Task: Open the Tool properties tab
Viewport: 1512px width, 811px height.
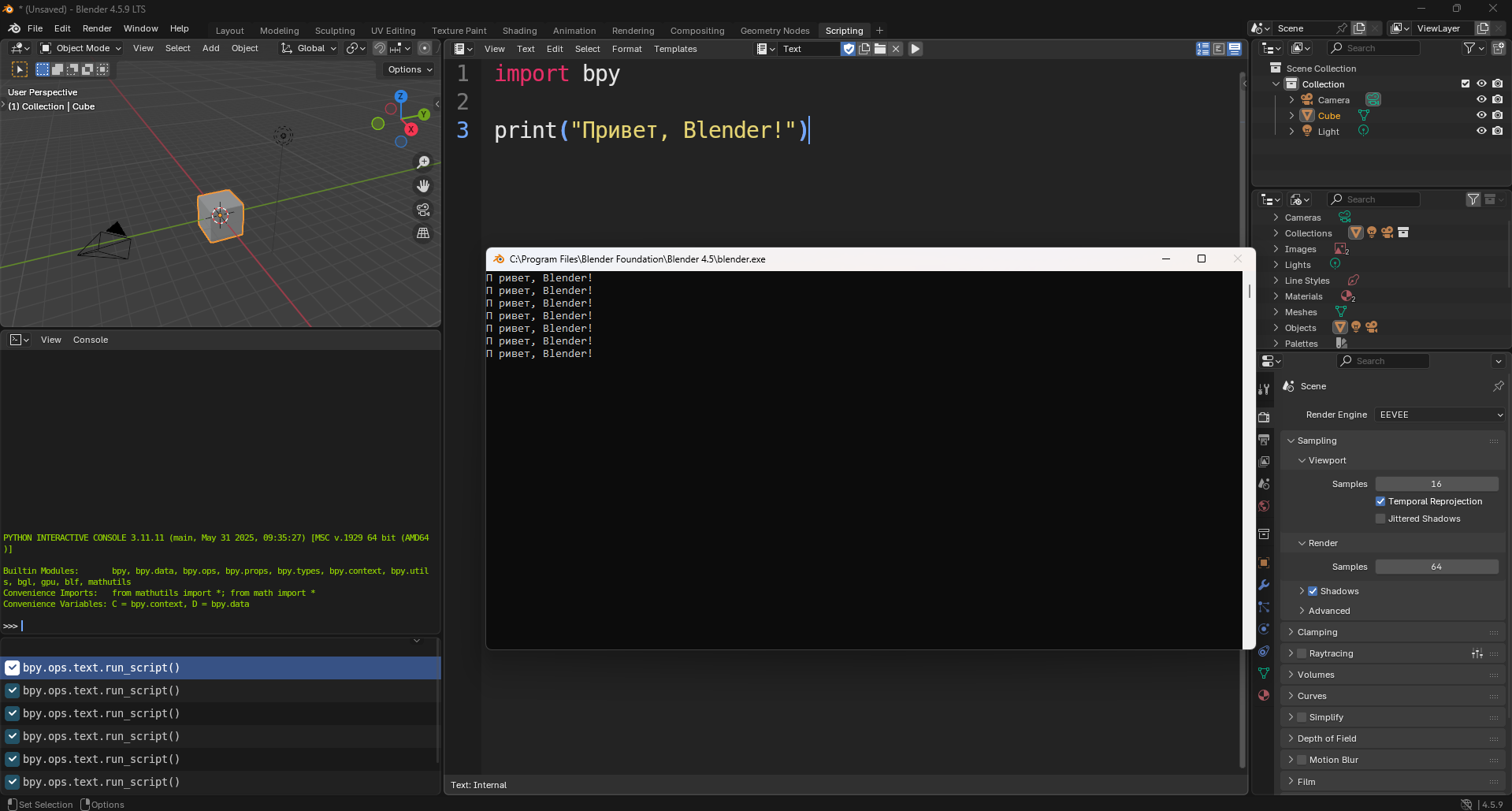Action: [1264, 389]
